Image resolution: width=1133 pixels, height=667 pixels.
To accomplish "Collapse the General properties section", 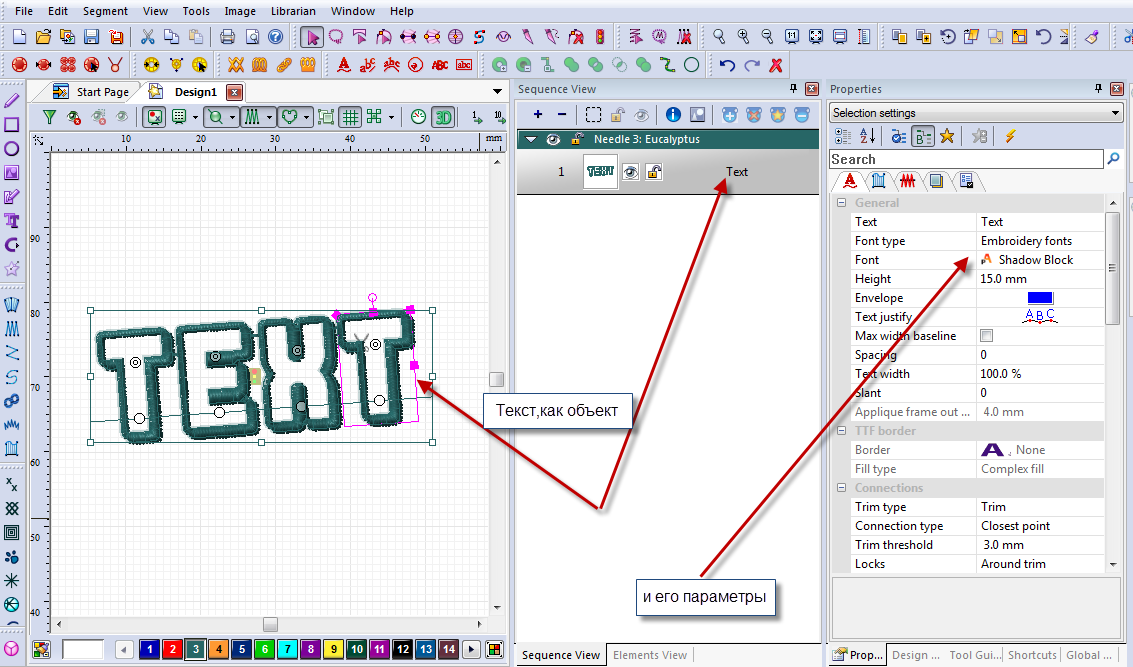I will pos(841,203).
